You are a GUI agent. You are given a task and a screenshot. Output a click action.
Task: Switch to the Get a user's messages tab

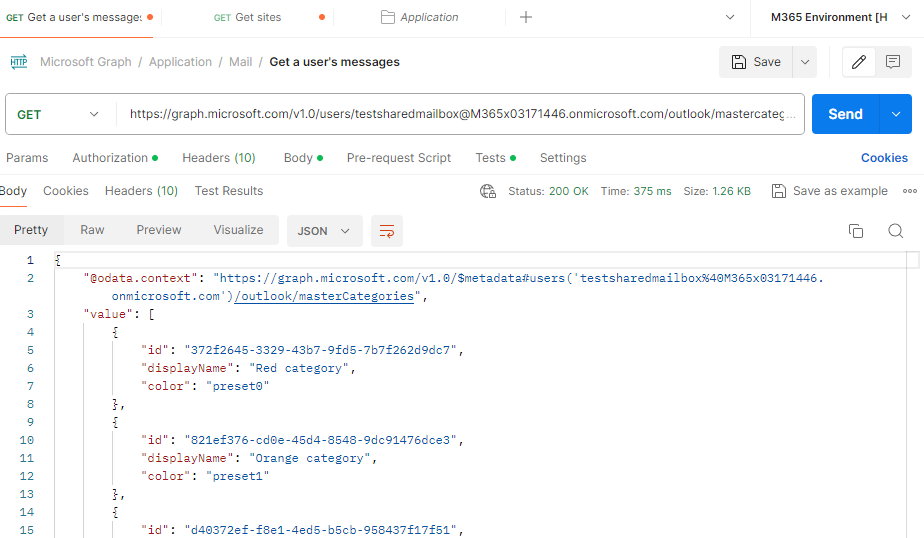pyautogui.click(x=80, y=18)
